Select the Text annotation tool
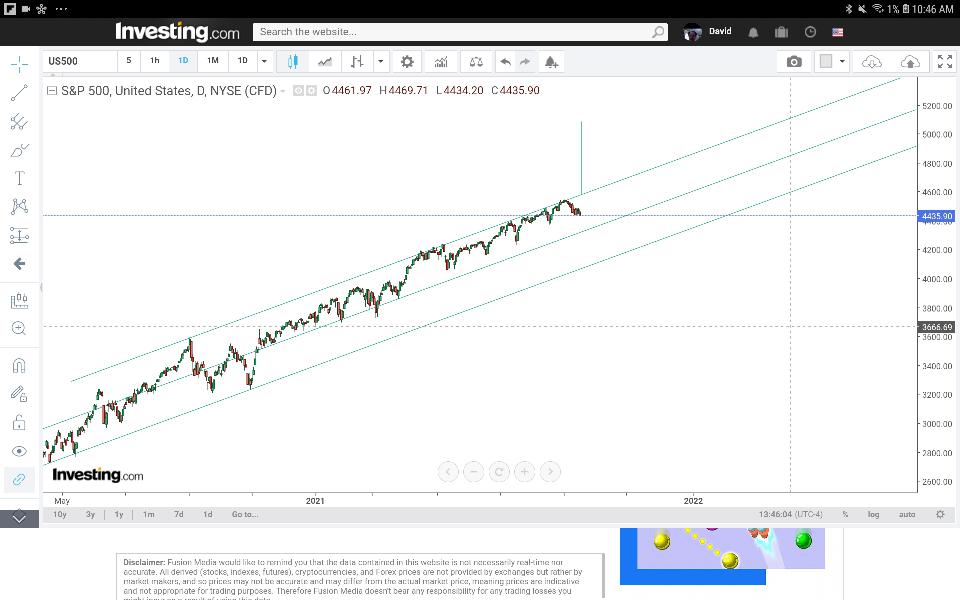The width and height of the screenshot is (960, 600). click(19, 178)
